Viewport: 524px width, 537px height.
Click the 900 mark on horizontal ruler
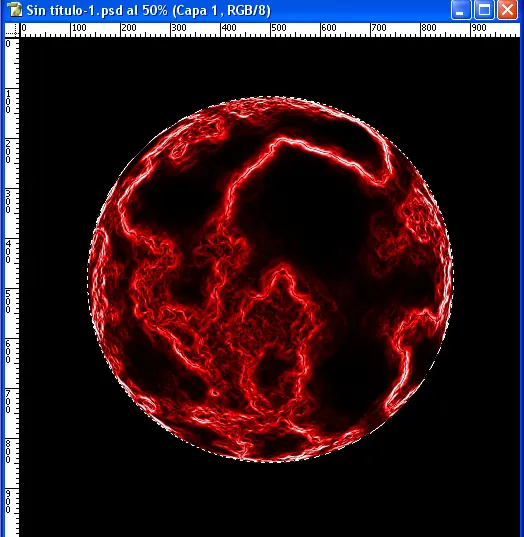tap(479, 28)
